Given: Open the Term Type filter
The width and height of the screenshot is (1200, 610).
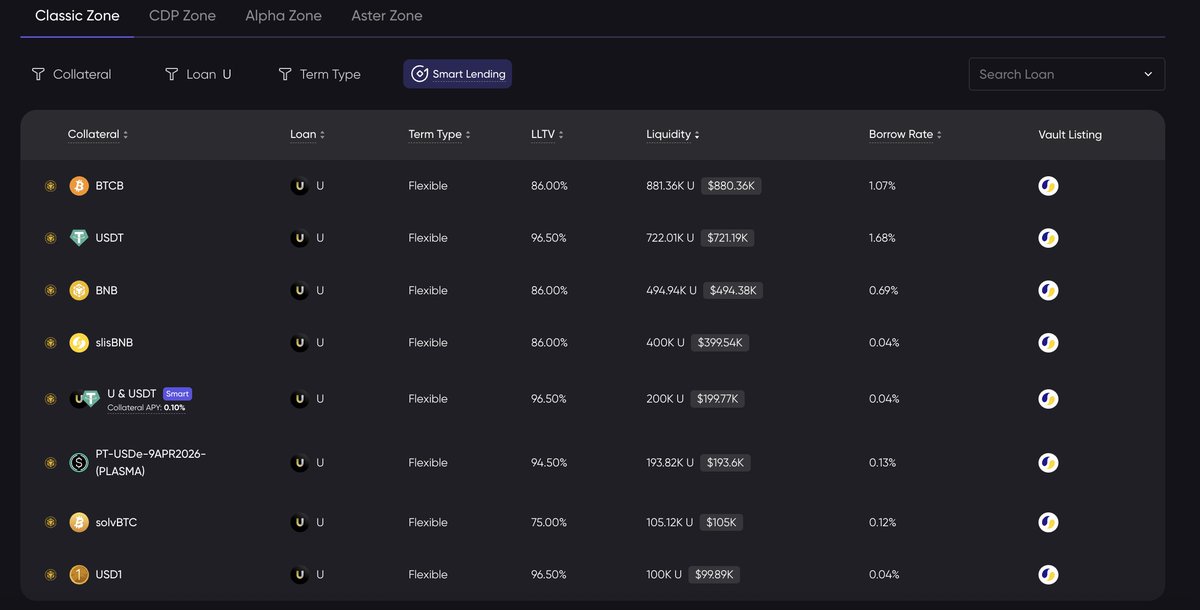Looking at the screenshot, I should 319,73.
